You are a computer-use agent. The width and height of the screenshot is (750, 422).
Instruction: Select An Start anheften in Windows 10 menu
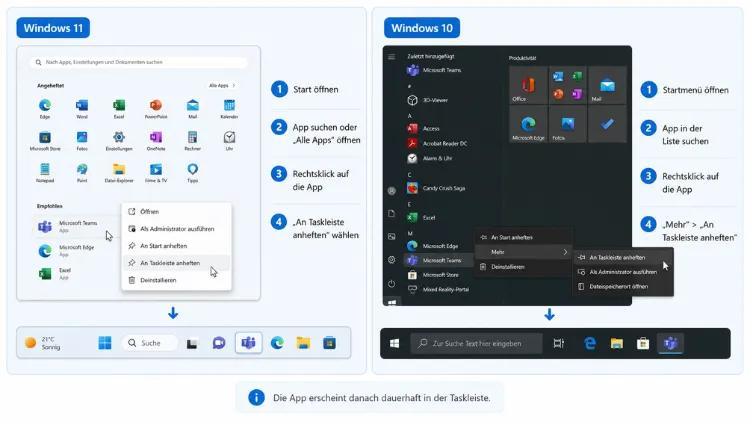[524, 237]
